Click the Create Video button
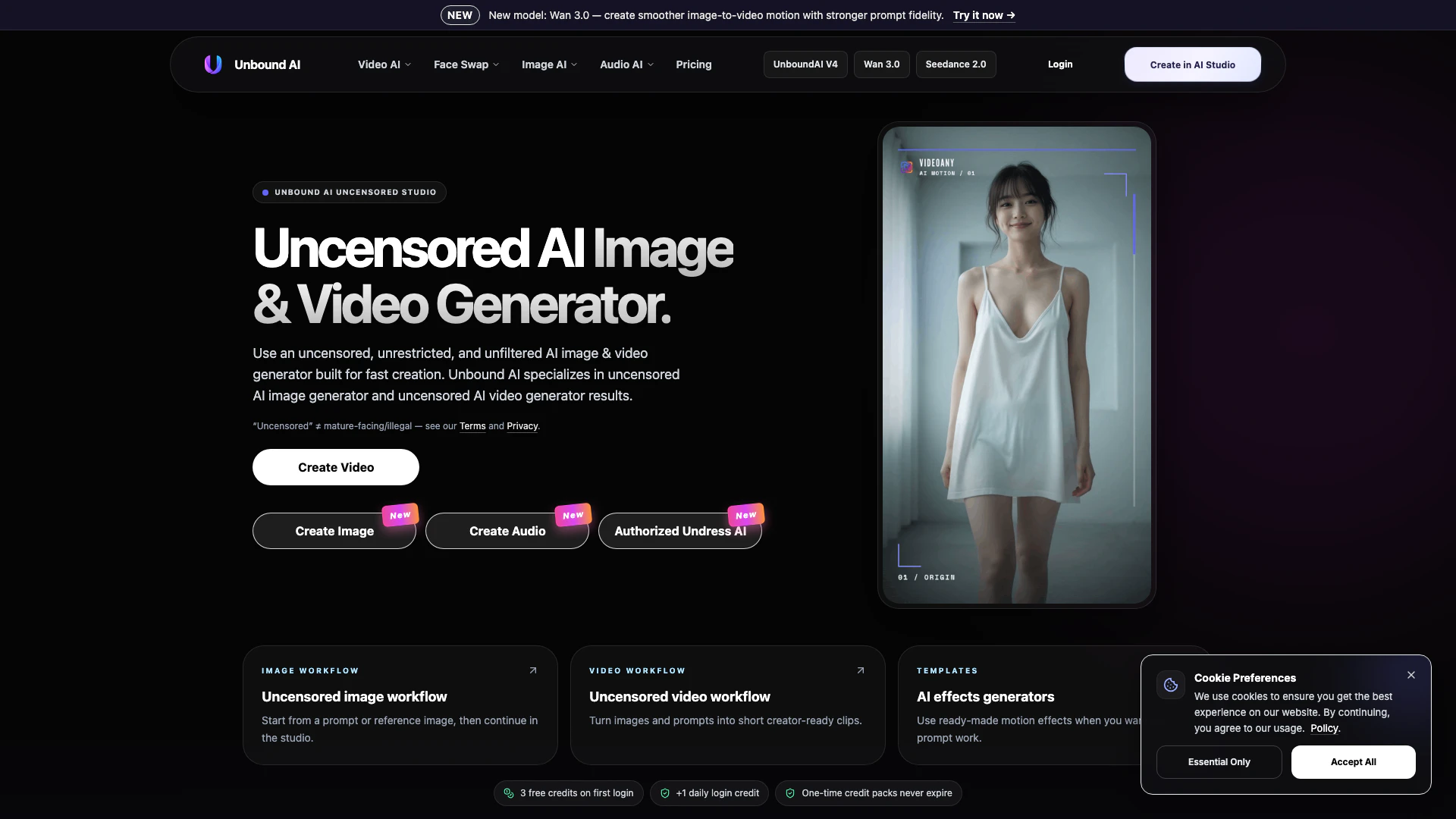Image resolution: width=1456 pixels, height=819 pixels. [x=336, y=467]
